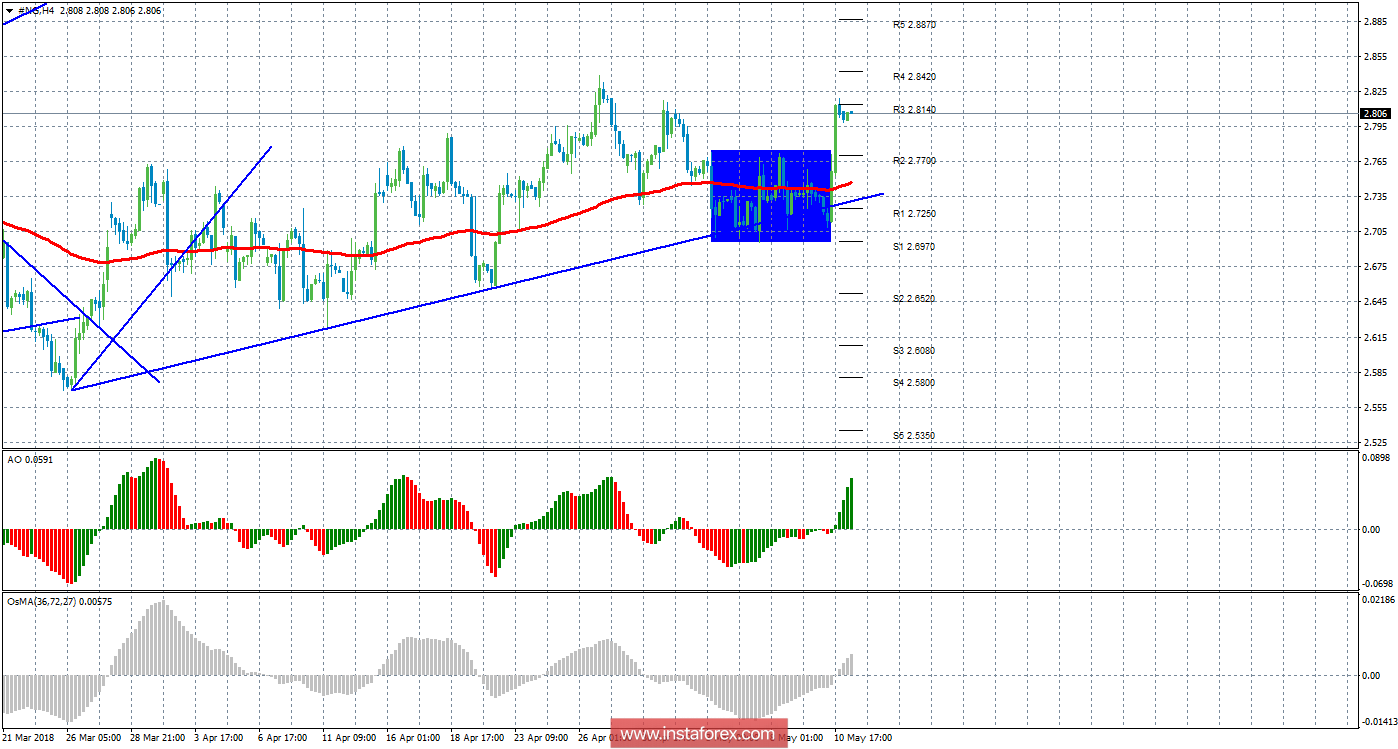1398x749 pixels.
Task: Click the 10 May 17:00 time label
Action: (x=861, y=738)
